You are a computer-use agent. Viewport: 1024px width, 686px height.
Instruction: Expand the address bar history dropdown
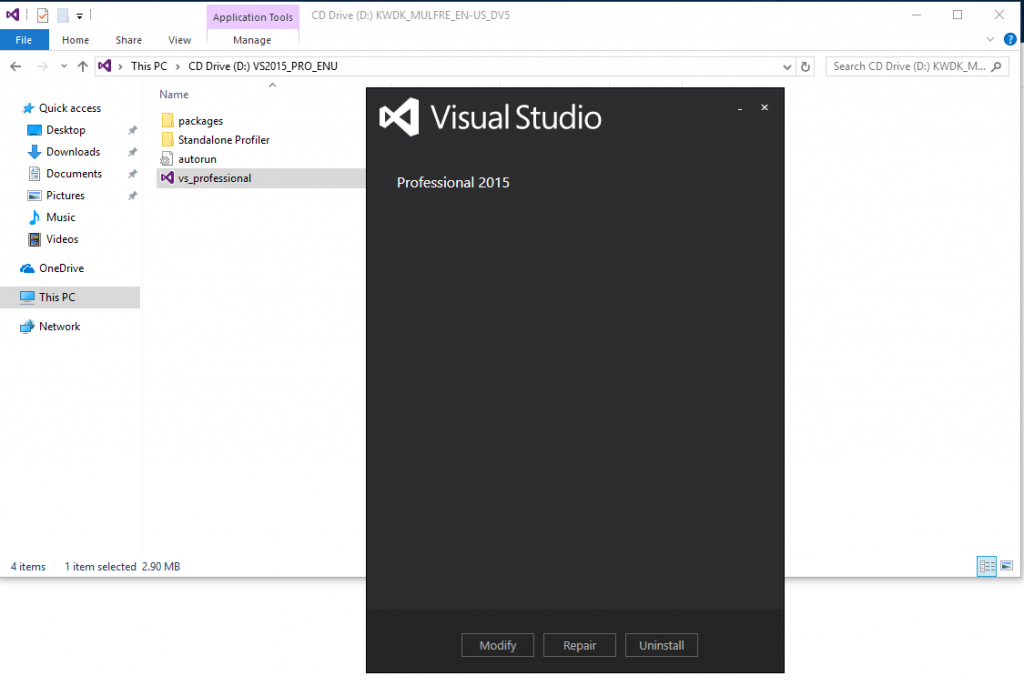[x=787, y=67]
